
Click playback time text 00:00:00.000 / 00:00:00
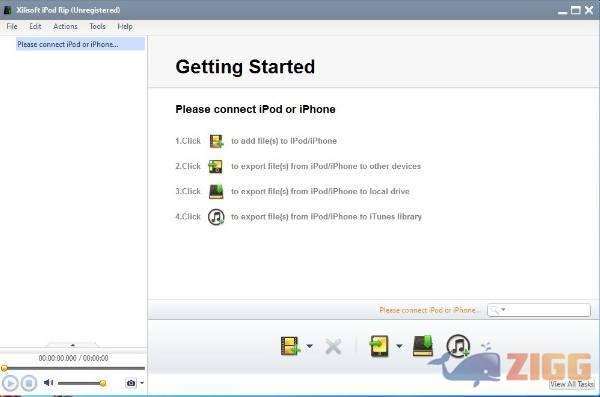[x=73, y=358]
